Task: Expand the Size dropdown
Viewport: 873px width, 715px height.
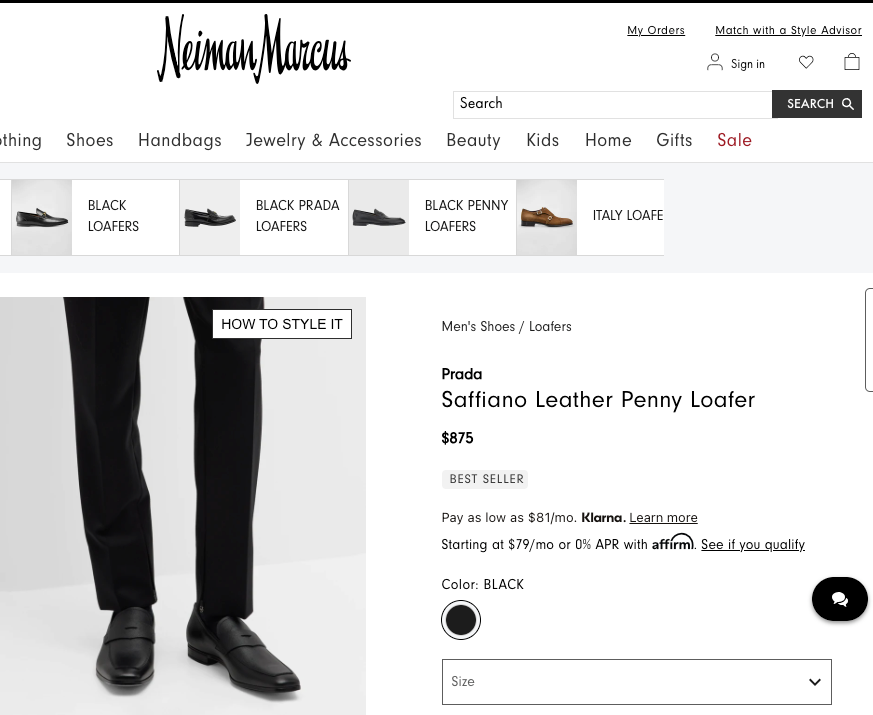Action: coord(636,682)
